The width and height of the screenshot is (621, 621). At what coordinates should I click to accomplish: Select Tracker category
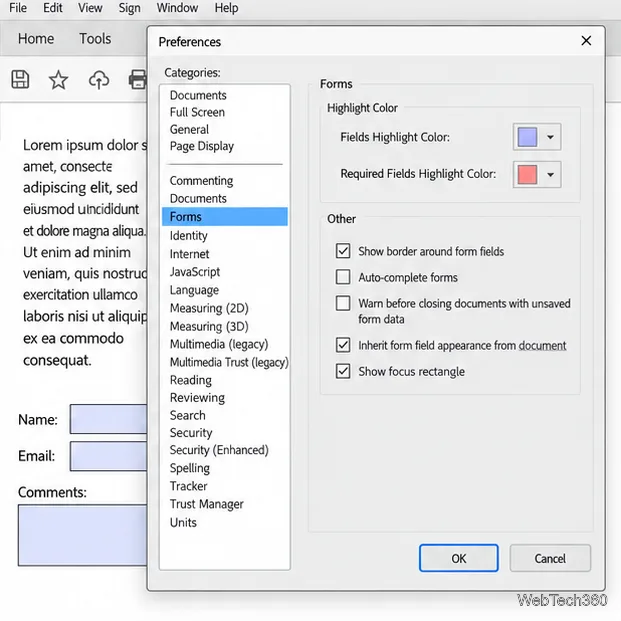[x=189, y=486]
